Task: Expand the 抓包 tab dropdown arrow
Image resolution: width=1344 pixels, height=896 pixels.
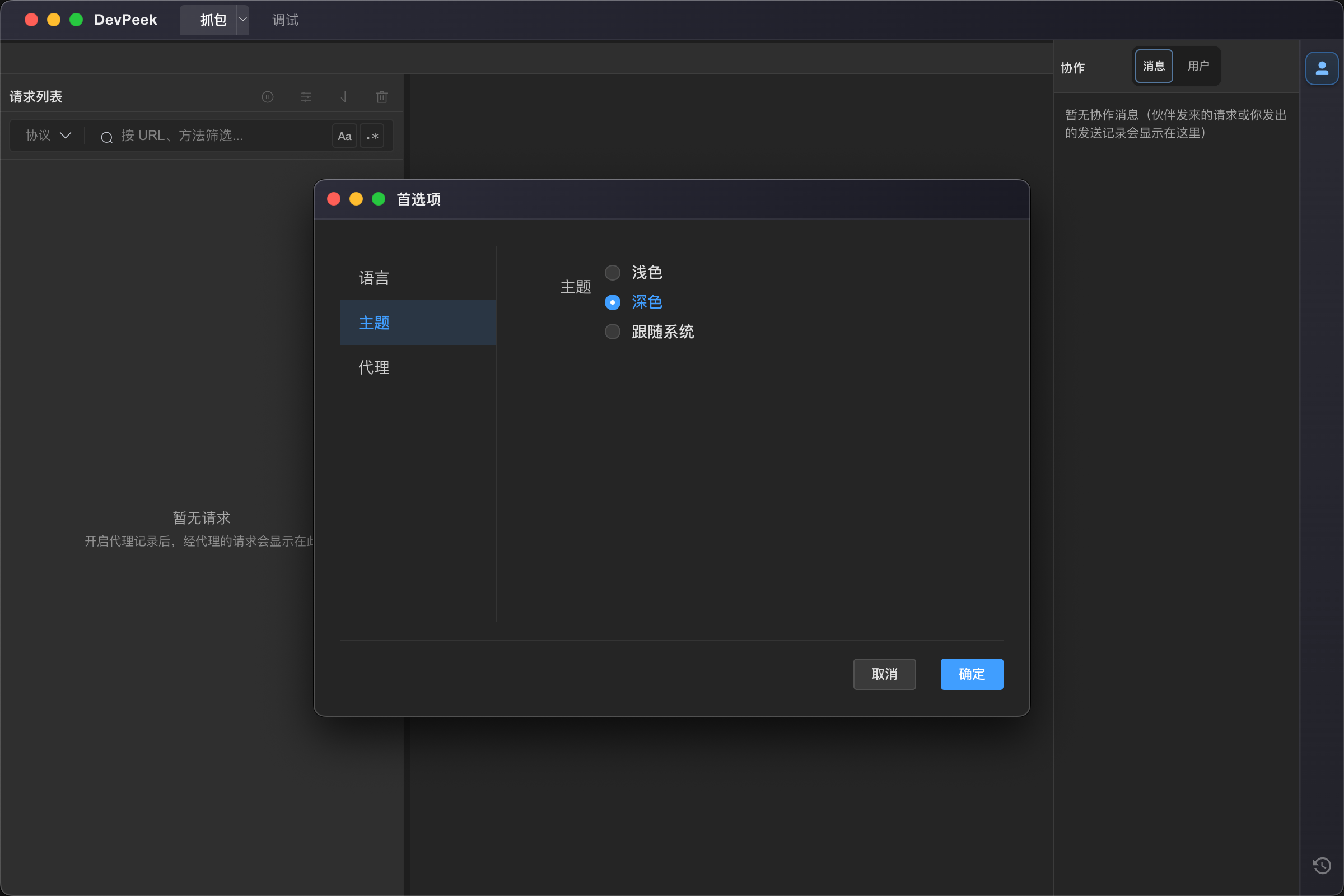Action: tap(243, 20)
